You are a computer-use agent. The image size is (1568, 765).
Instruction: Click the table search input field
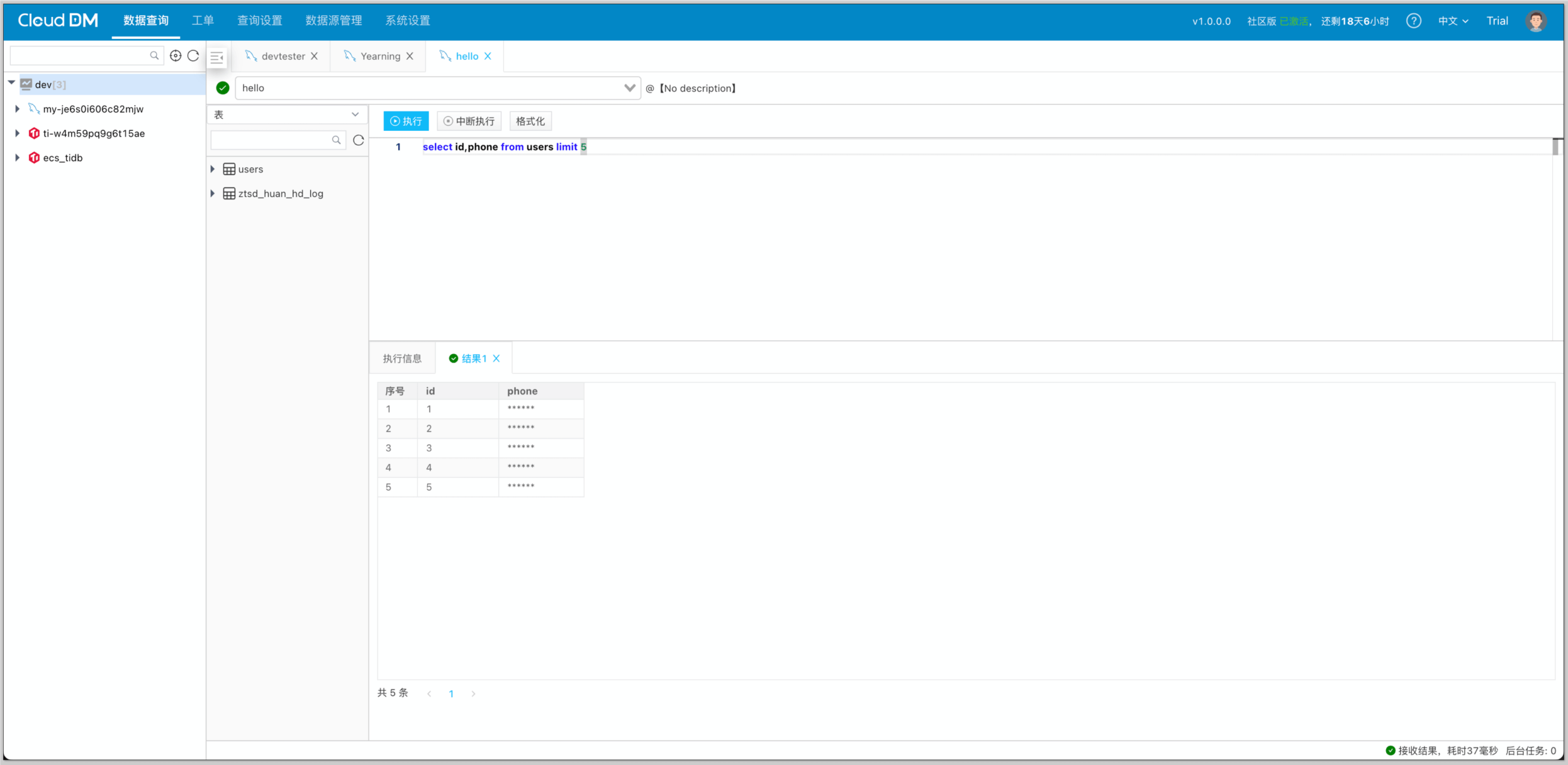point(271,140)
